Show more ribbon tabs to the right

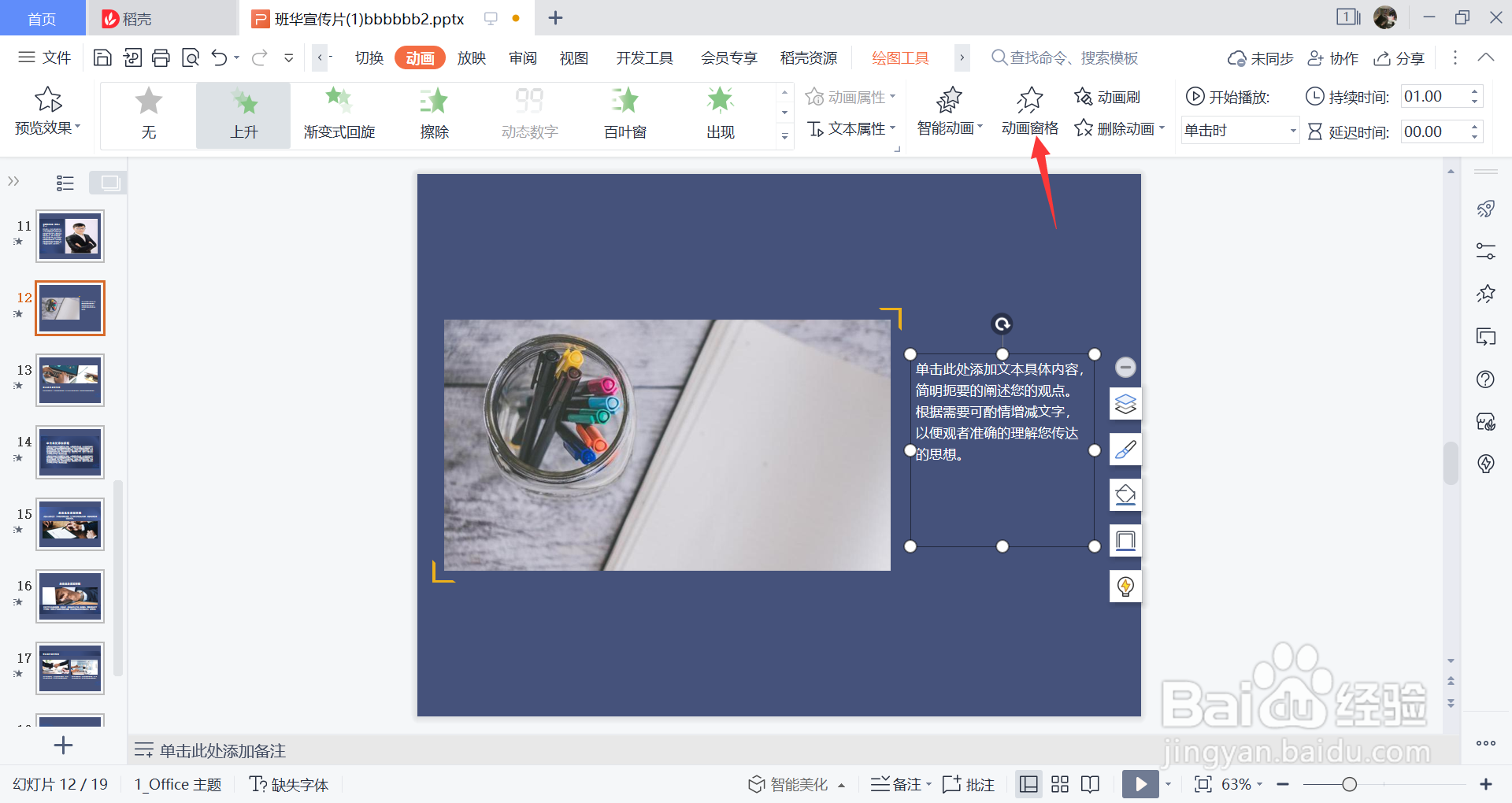pos(962,57)
